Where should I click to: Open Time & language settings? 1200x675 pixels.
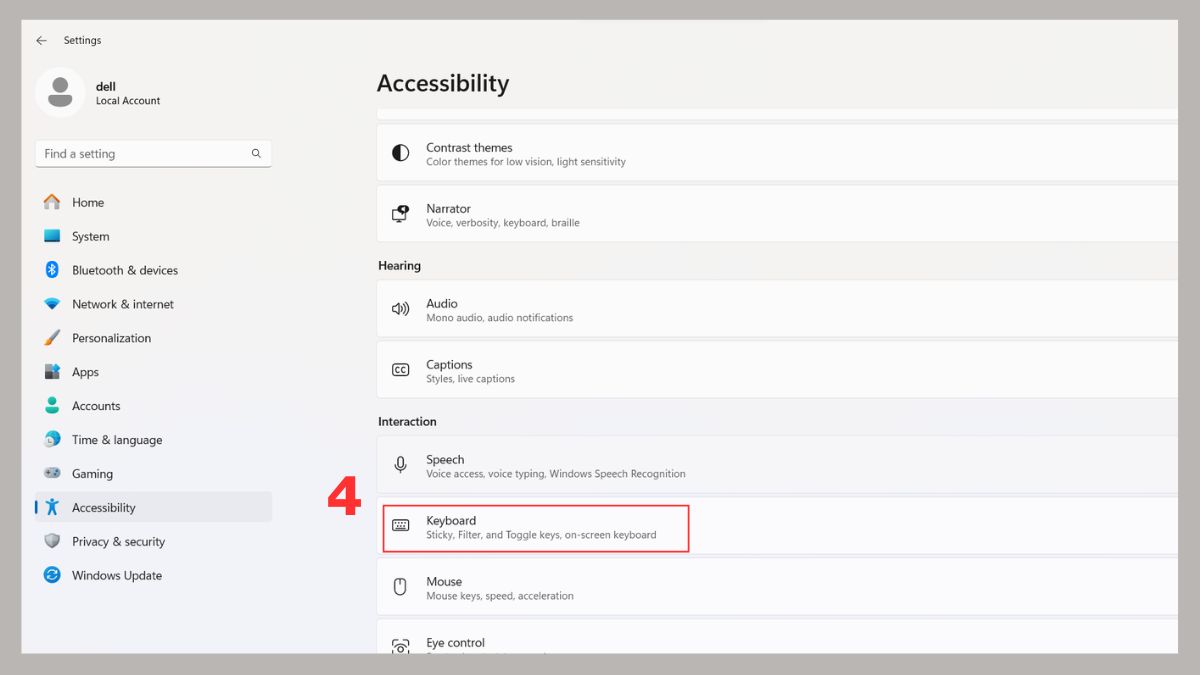[153, 440]
